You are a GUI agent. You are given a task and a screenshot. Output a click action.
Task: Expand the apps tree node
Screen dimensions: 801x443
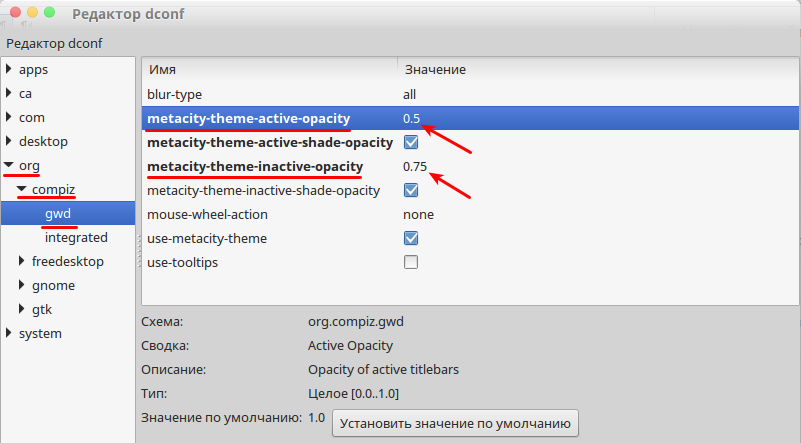(x=9, y=68)
